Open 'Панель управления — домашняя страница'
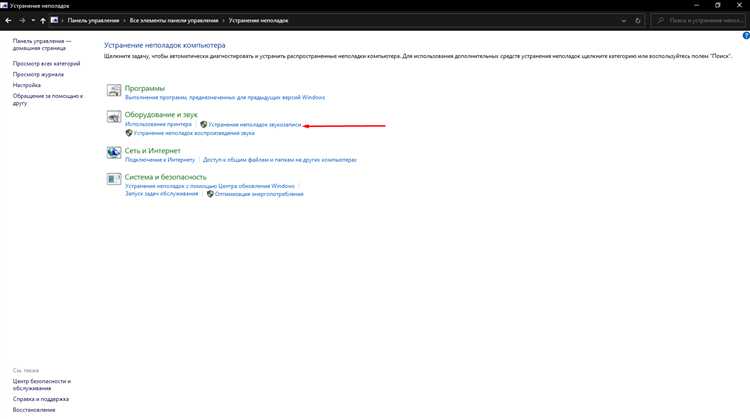The width and height of the screenshot is (750, 419). click(x=42, y=44)
